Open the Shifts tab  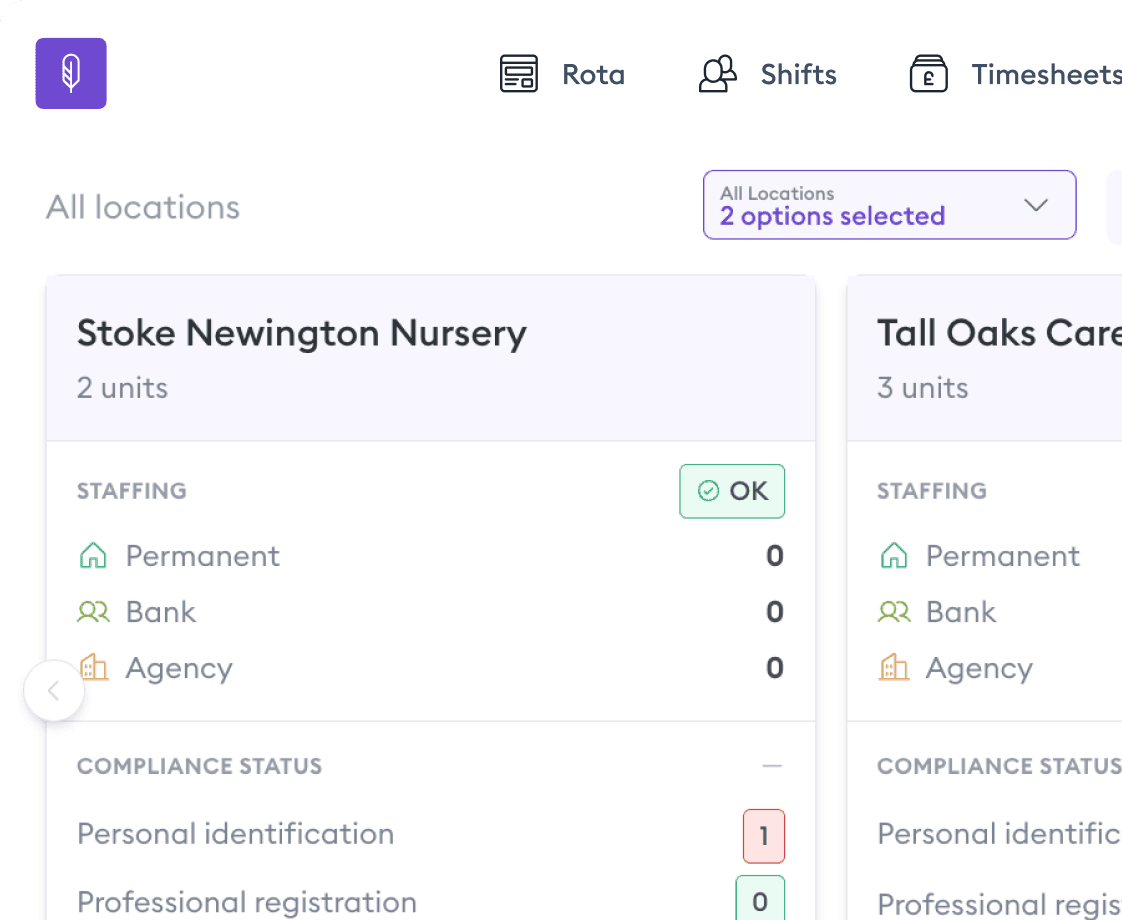click(768, 74)
